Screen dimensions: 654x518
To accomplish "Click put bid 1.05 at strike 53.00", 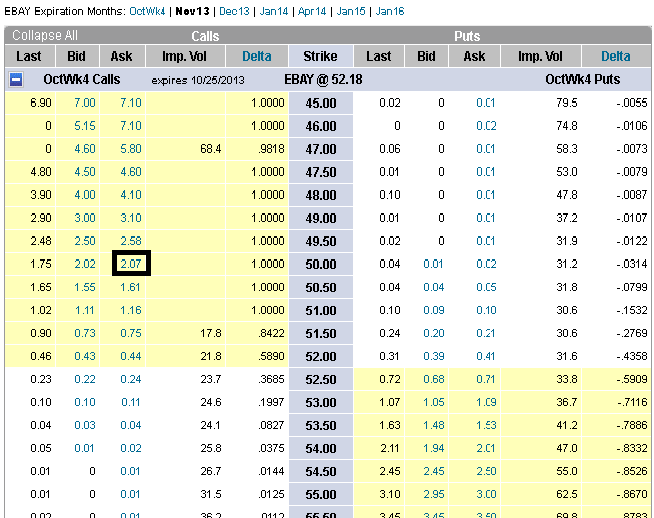I will pyautogui.click(x=433, y=402).
